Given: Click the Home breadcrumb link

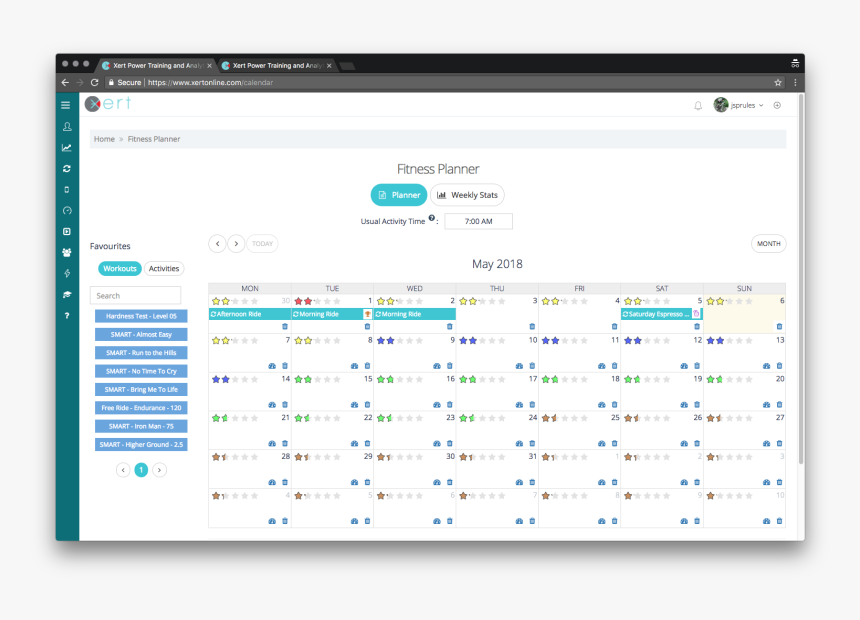Looking at the screenshot, I should [x=104, y=139].
